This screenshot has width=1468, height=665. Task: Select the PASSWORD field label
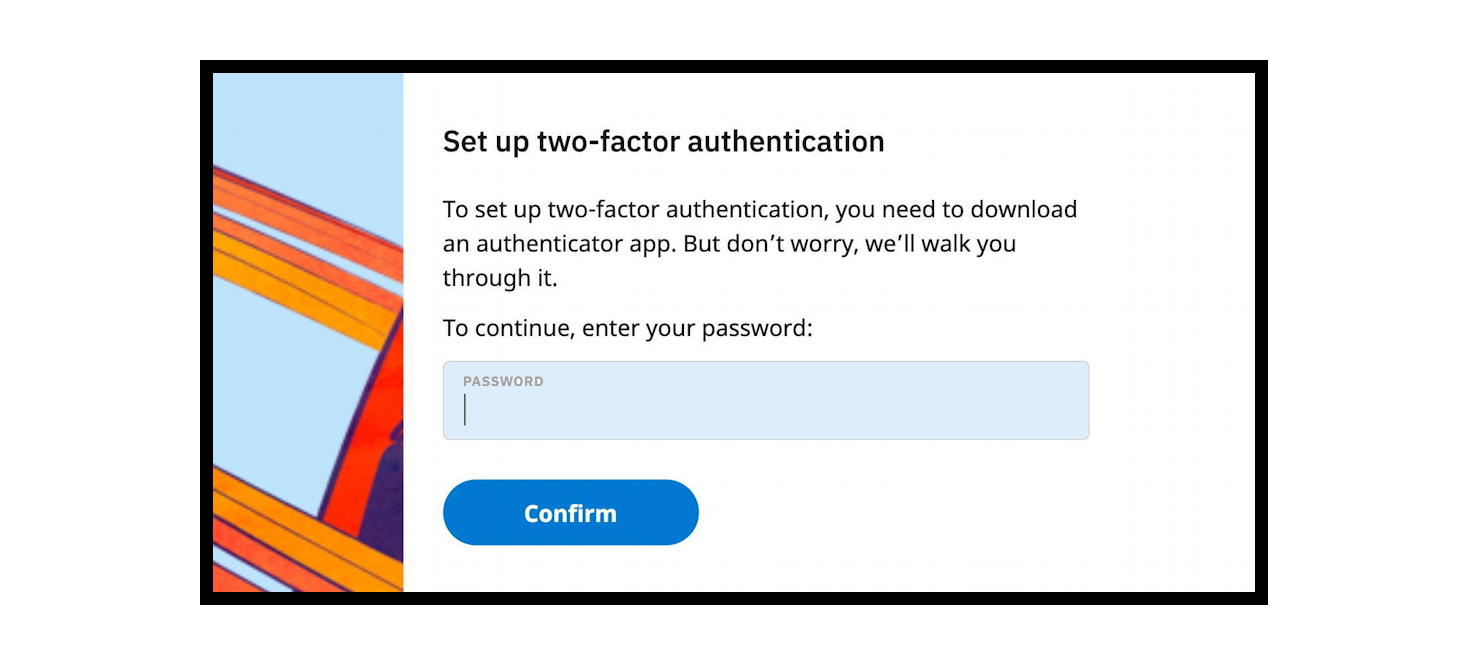click(x=503, y=381)
